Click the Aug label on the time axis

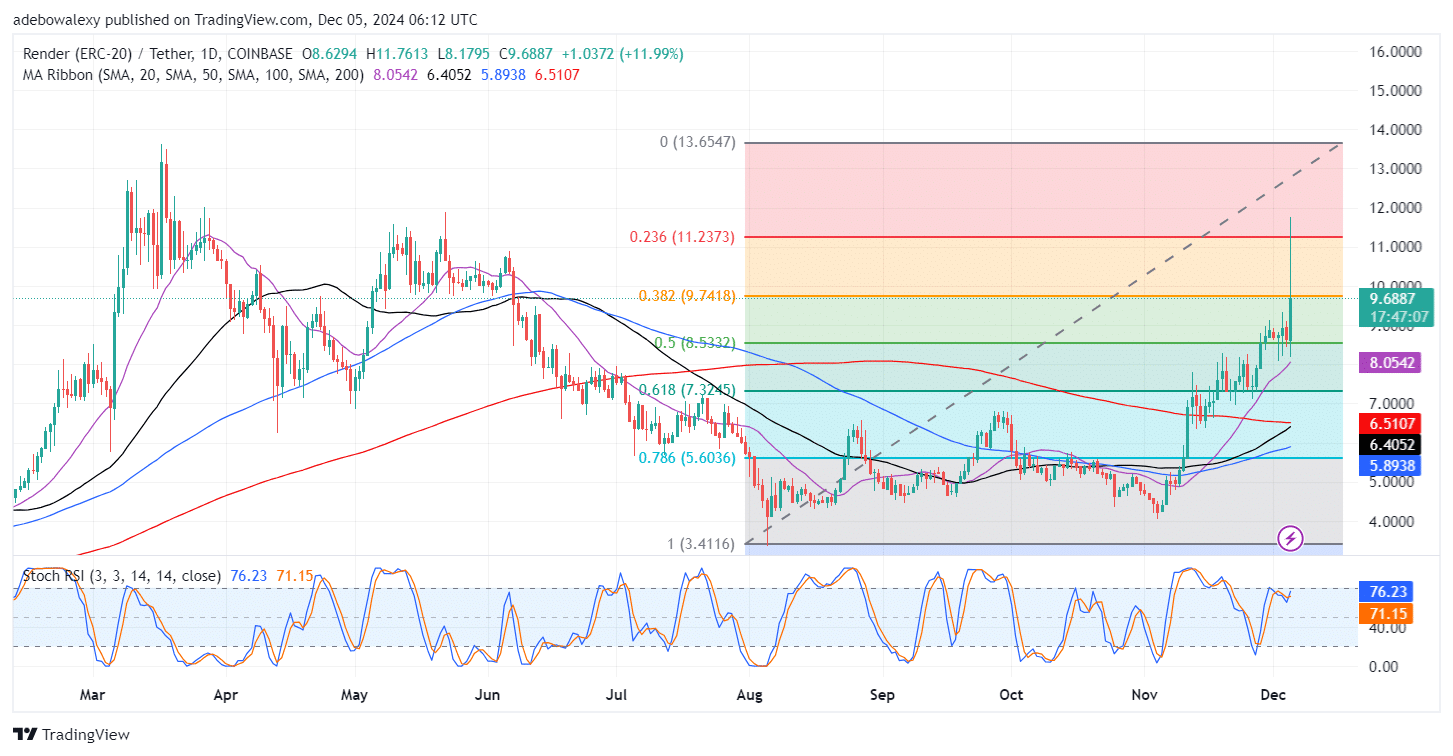tap(747, 693)
